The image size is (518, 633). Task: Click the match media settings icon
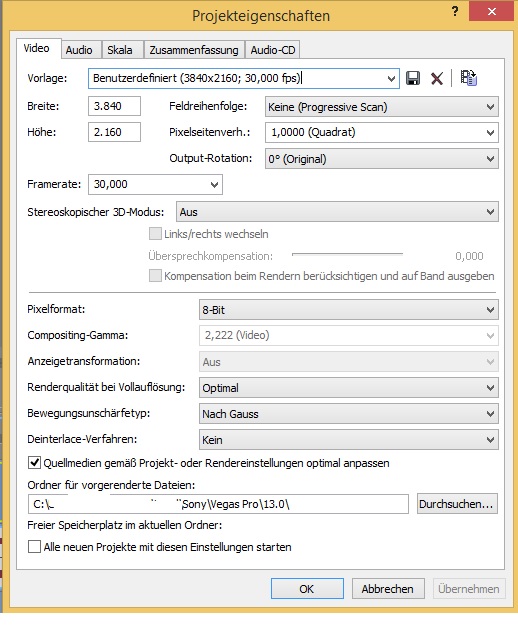click(x=468, y=78)
